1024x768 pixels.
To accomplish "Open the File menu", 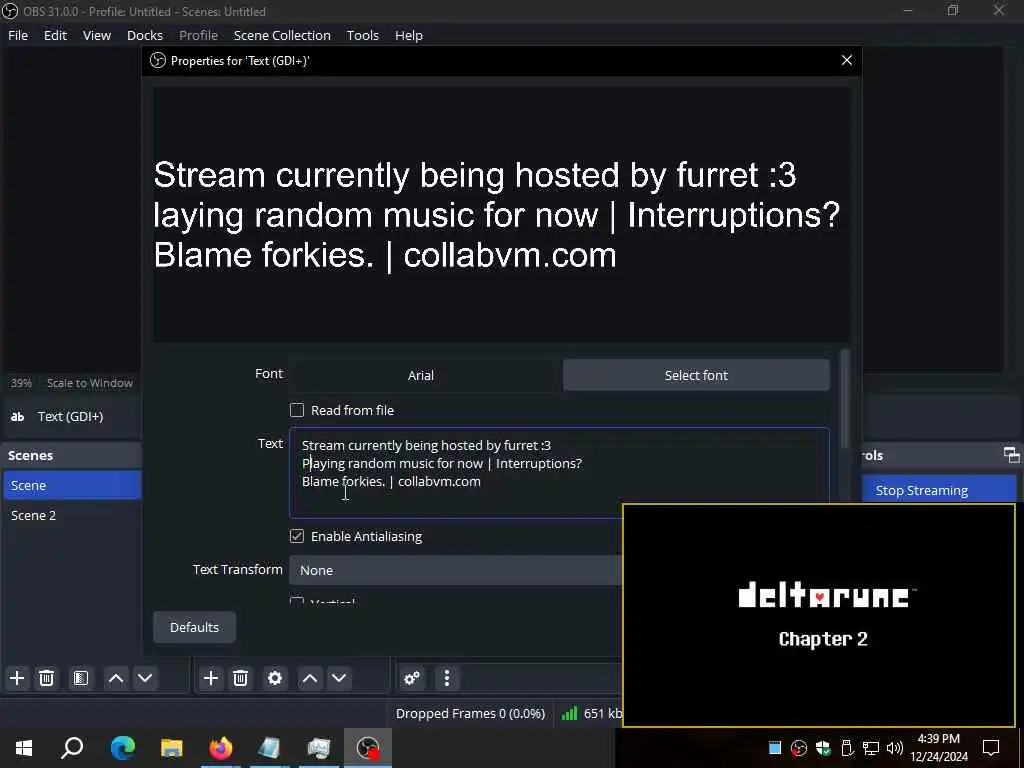I will click(x=18, y=35).
